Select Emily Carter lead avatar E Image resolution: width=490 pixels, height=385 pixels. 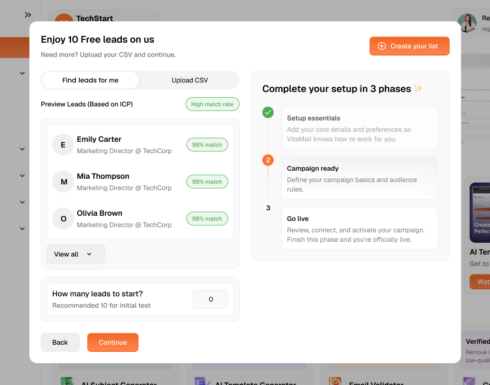tap(63, 145)
